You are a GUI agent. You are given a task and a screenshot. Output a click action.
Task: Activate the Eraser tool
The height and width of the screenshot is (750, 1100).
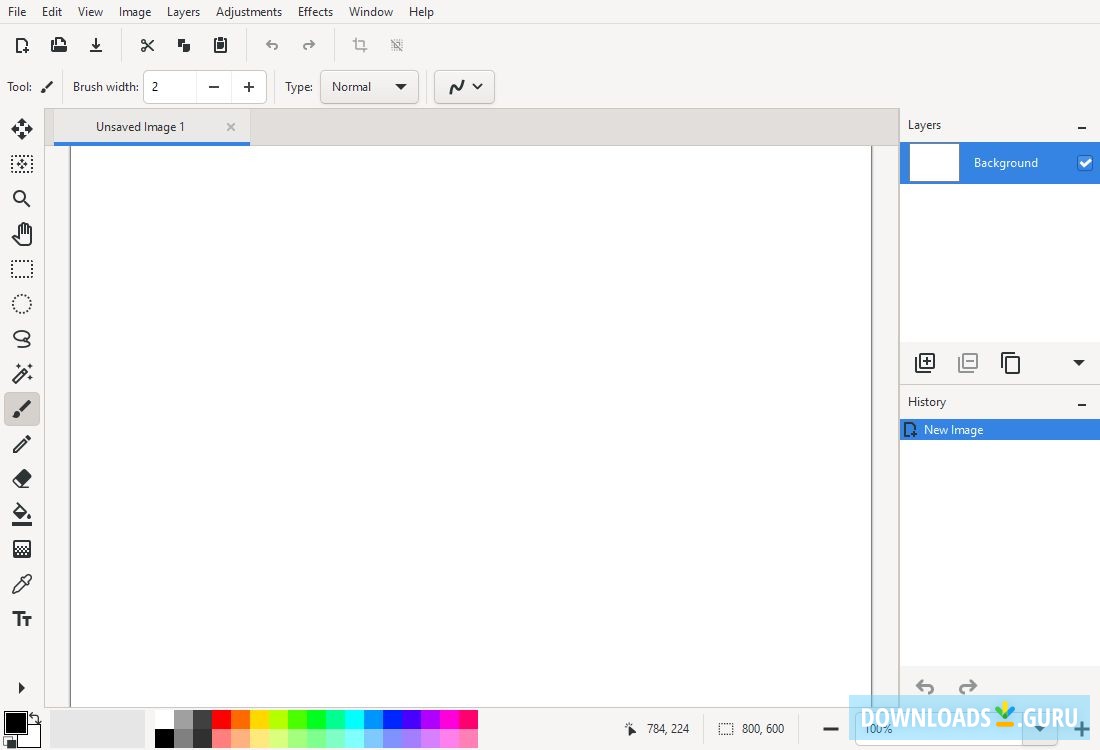[x=21, y=479]
